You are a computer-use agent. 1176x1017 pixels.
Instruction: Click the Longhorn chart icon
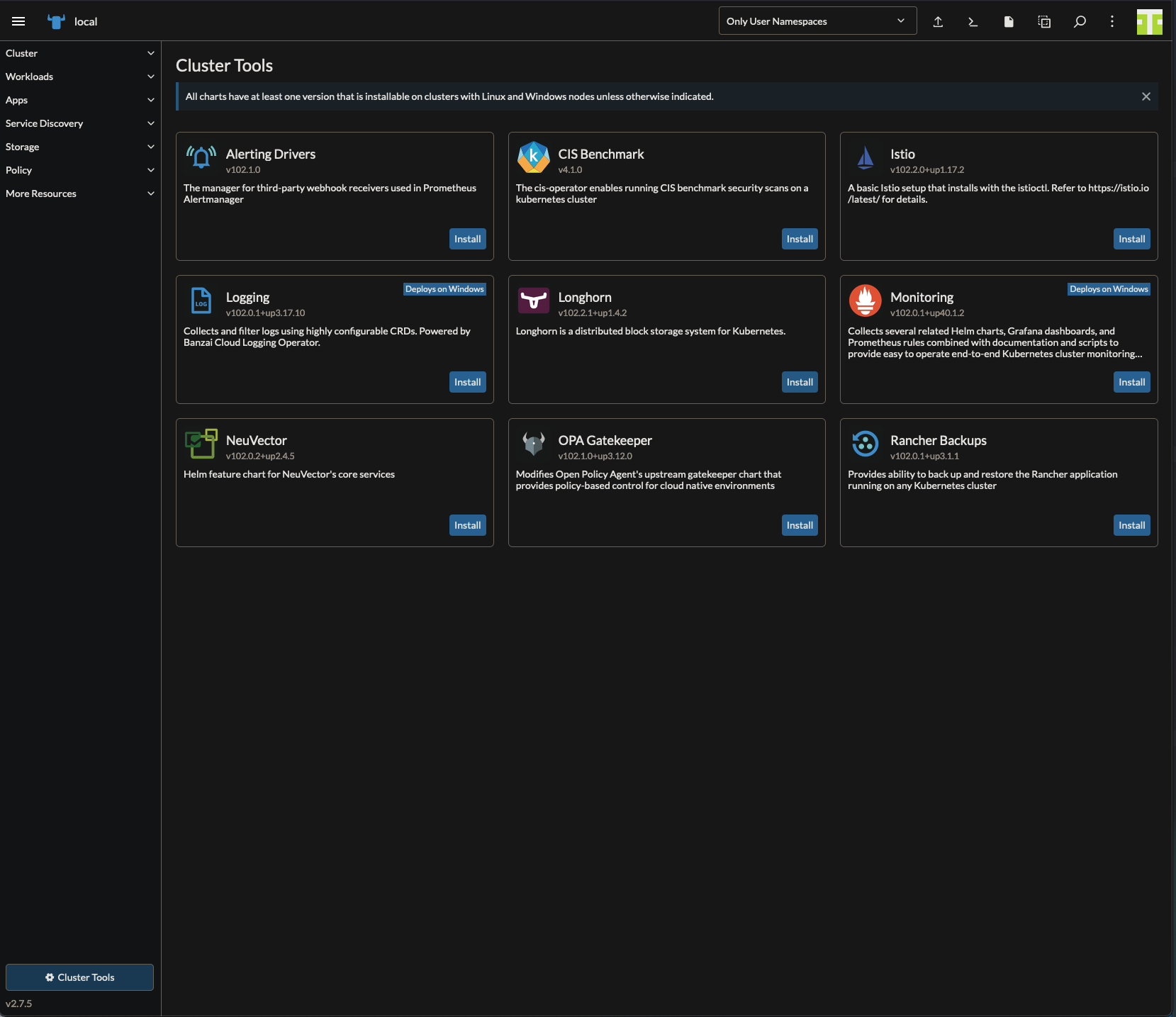533,300
